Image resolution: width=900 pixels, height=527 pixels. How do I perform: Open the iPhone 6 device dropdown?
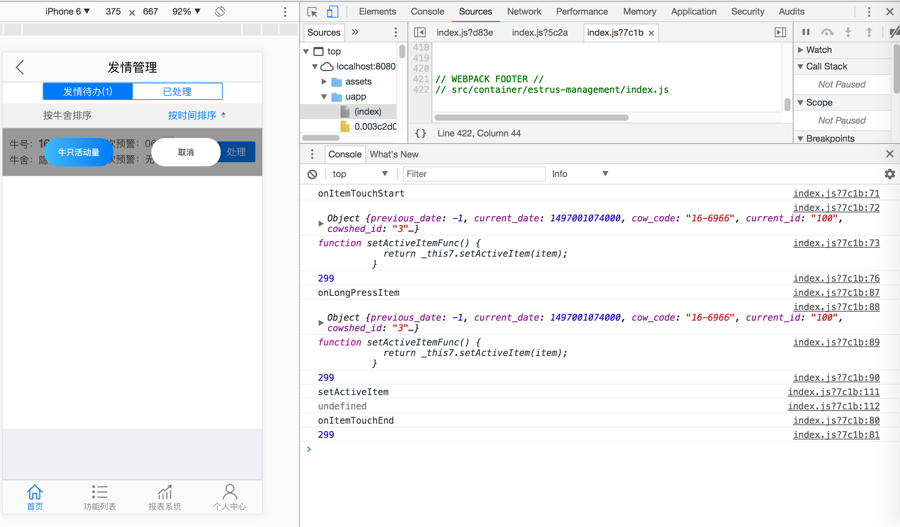click(x=68, y=12)
